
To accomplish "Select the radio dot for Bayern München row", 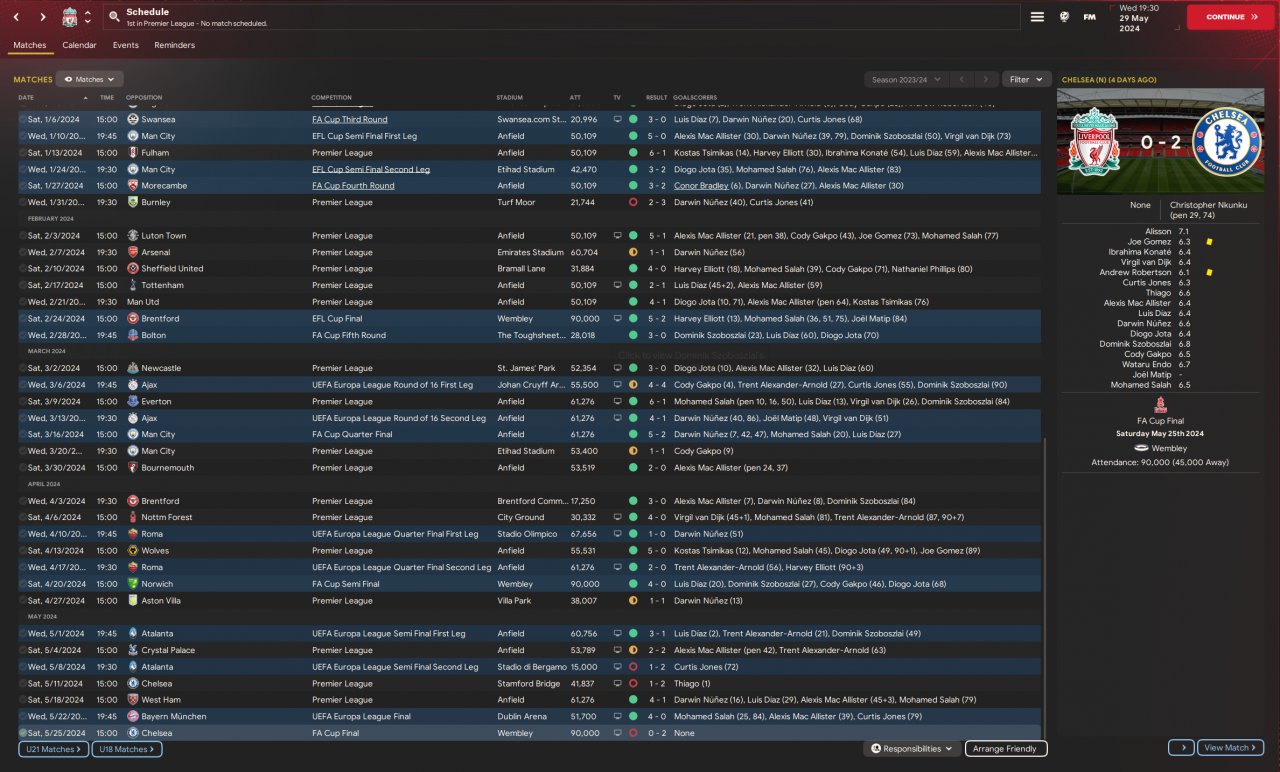I will tap(23, 717).
